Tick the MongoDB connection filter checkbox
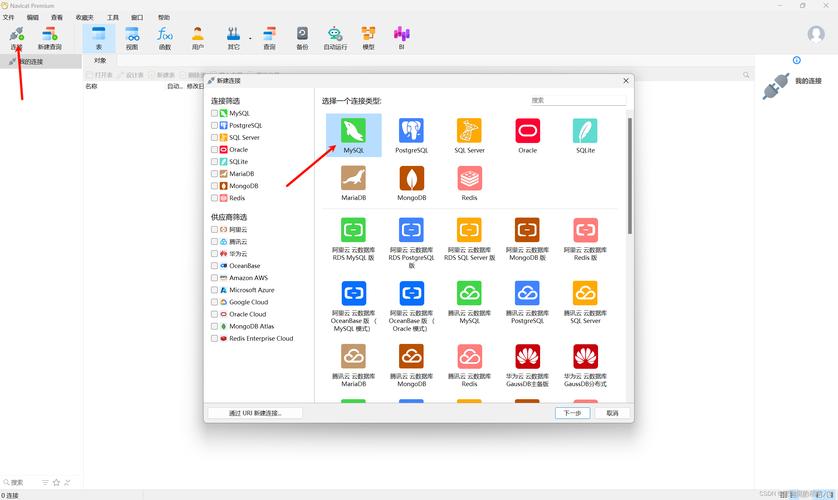The width and height of the screenshot is (838, 500). (x=214, y=186)
